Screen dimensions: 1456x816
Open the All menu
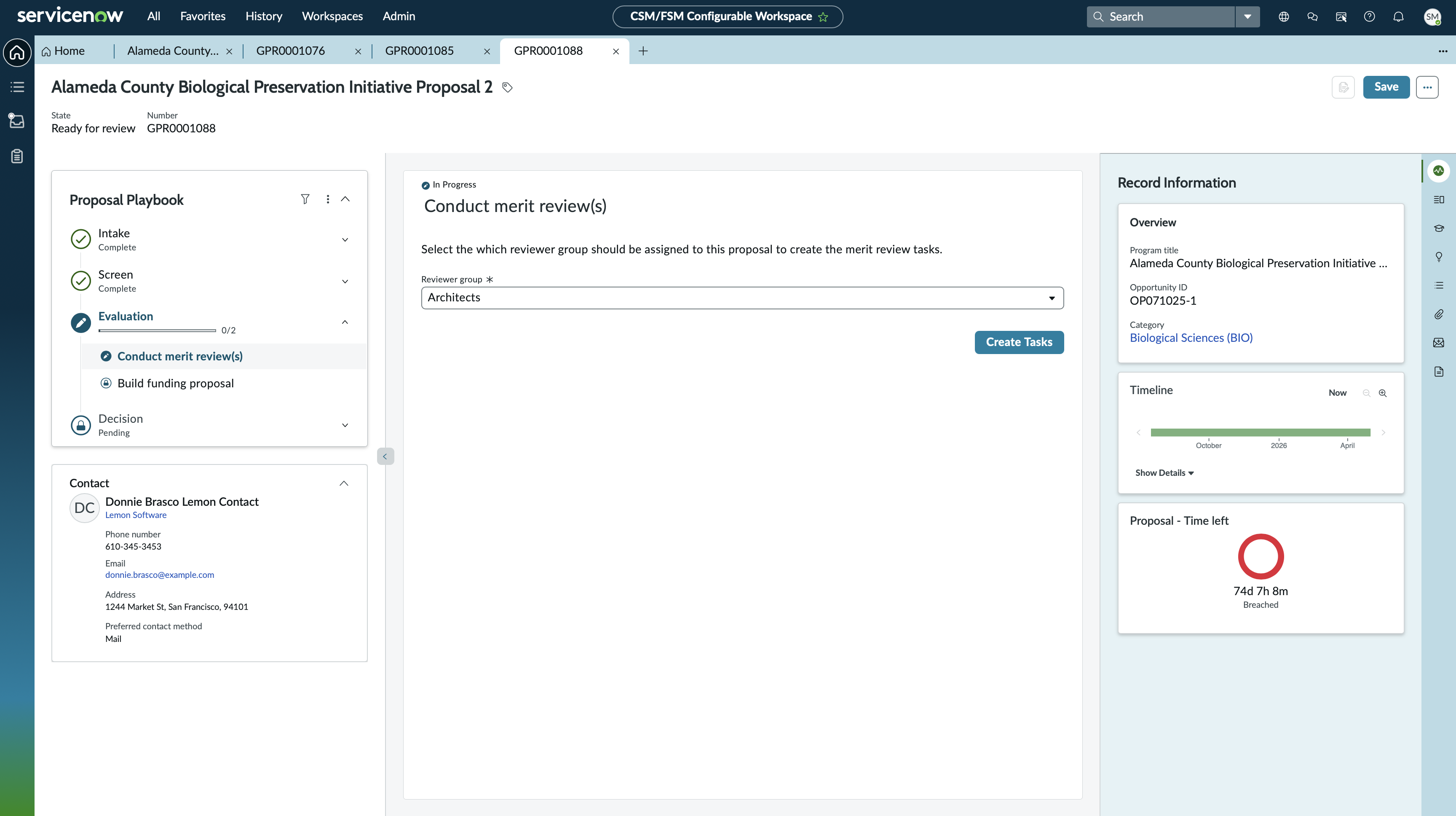click(154, 16)
